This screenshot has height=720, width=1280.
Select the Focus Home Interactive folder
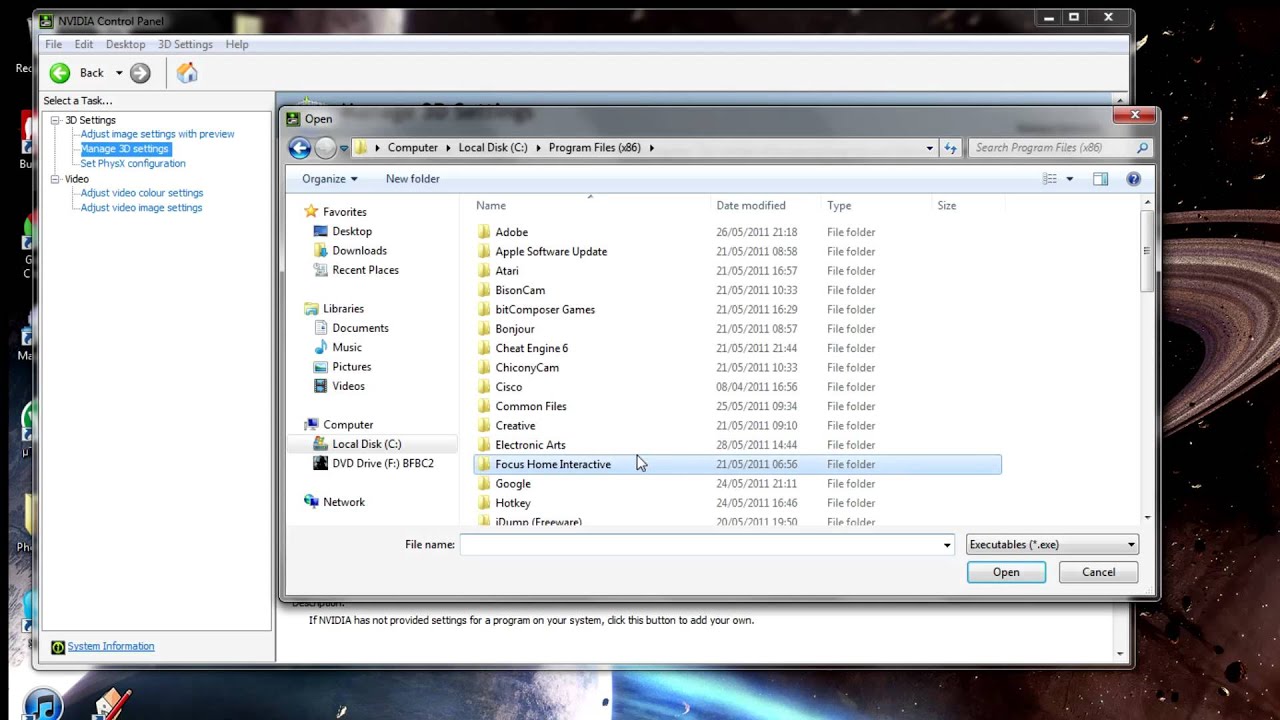click(x=737, y=464)
